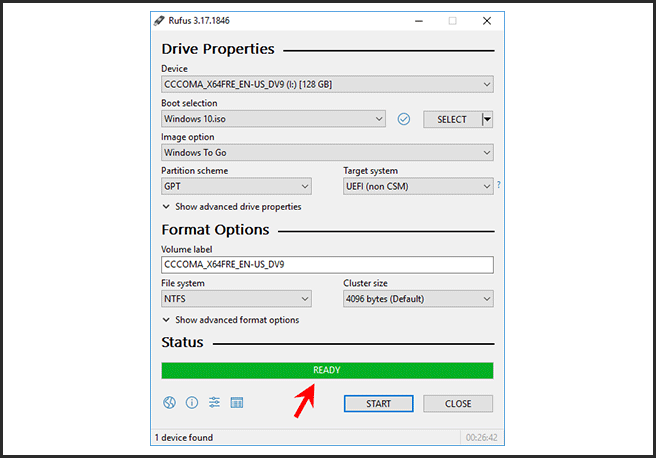656x458 pixels.
Task: Click the Status heading
Action: (182, 343)
